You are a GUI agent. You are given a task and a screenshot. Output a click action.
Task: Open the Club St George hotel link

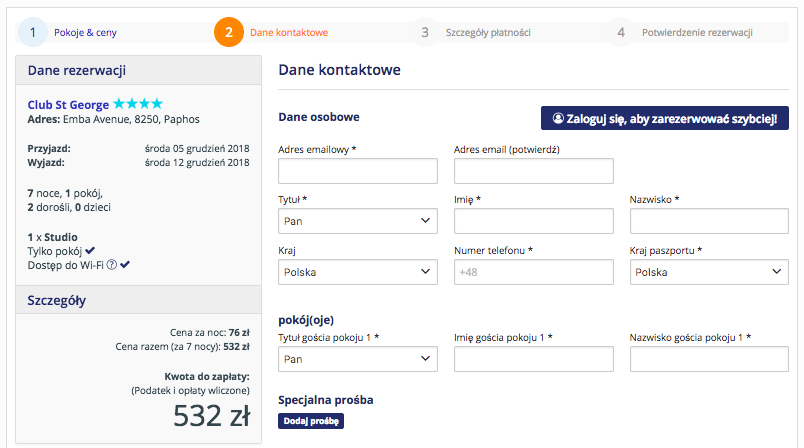[68, 105]
